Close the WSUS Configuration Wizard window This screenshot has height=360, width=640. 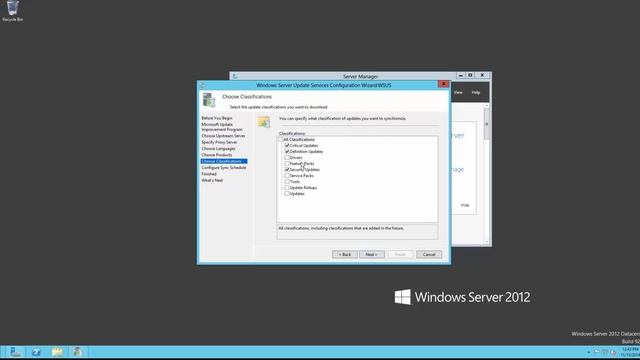click(x=443, y=84)
